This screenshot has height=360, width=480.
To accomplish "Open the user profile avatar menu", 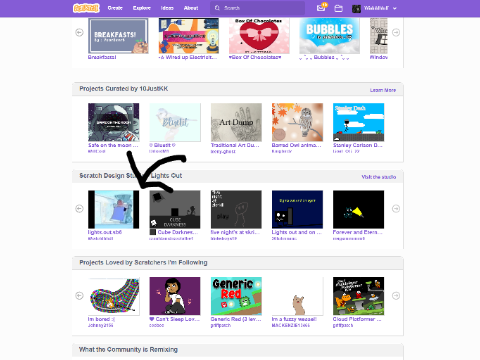I will 356,9.
